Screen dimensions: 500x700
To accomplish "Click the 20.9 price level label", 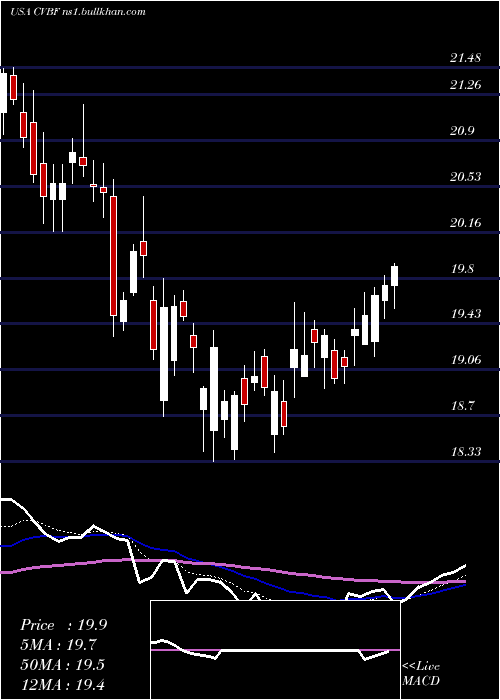I will (462, 130).
